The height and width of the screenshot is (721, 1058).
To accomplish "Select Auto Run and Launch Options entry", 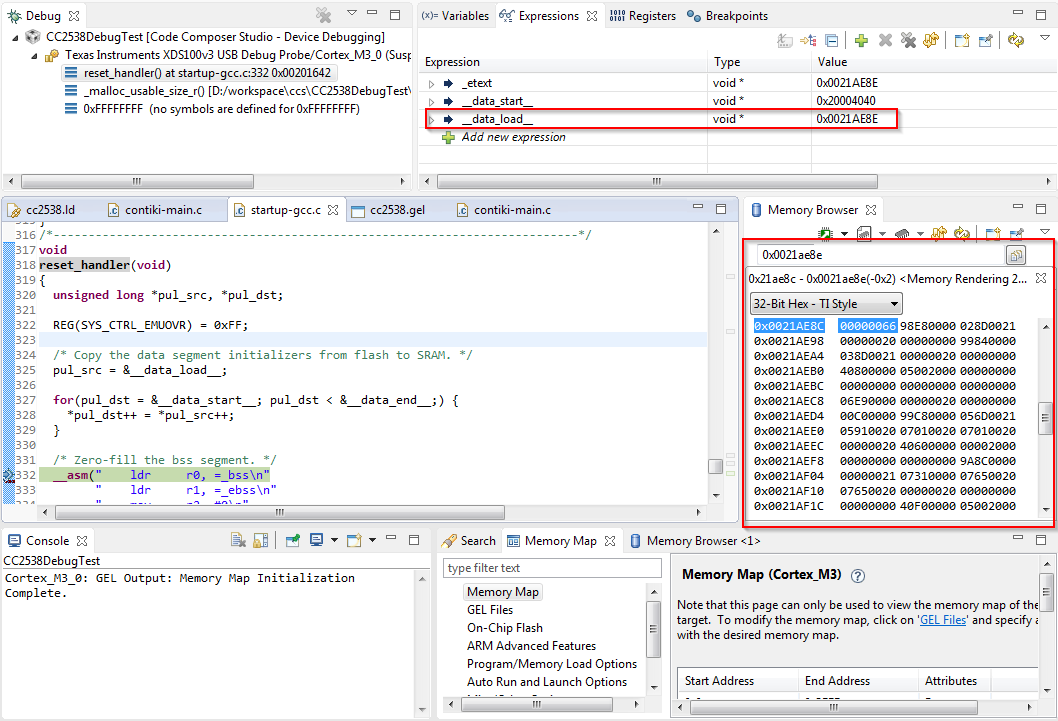I will click(x=547, y=683).
